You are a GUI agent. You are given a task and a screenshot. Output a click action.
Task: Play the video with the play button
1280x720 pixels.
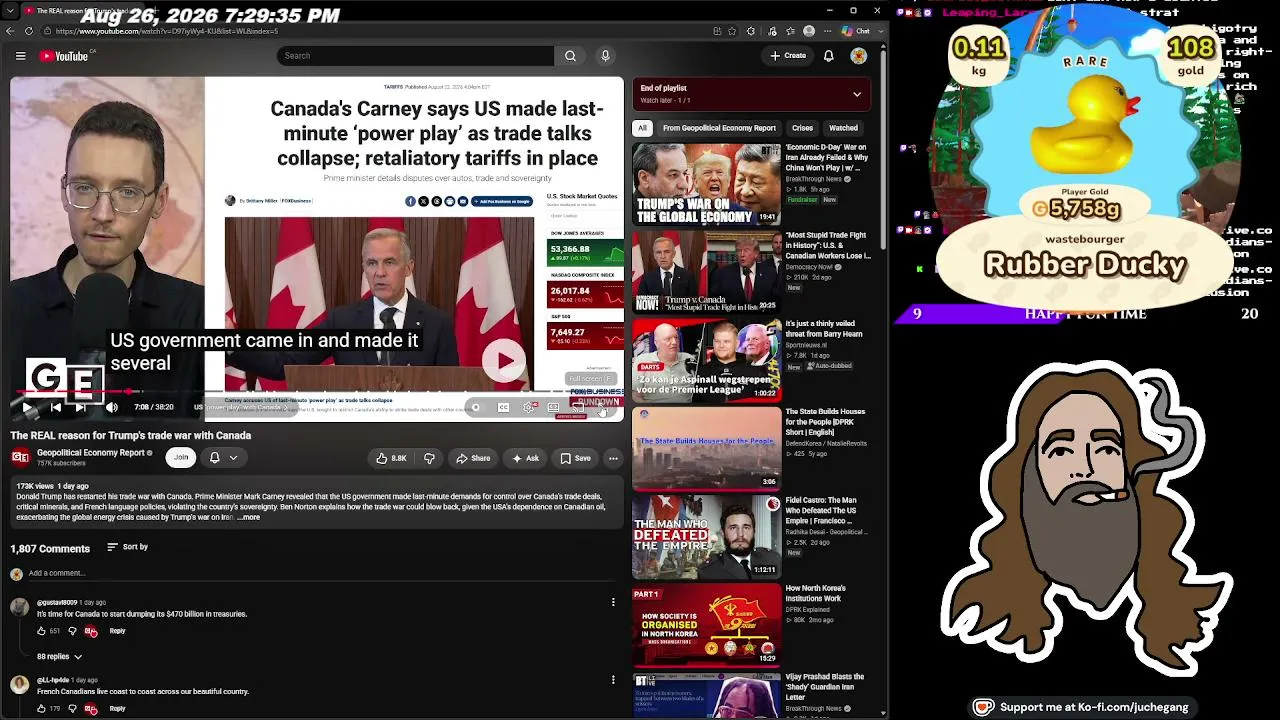[x=27, y=407]
